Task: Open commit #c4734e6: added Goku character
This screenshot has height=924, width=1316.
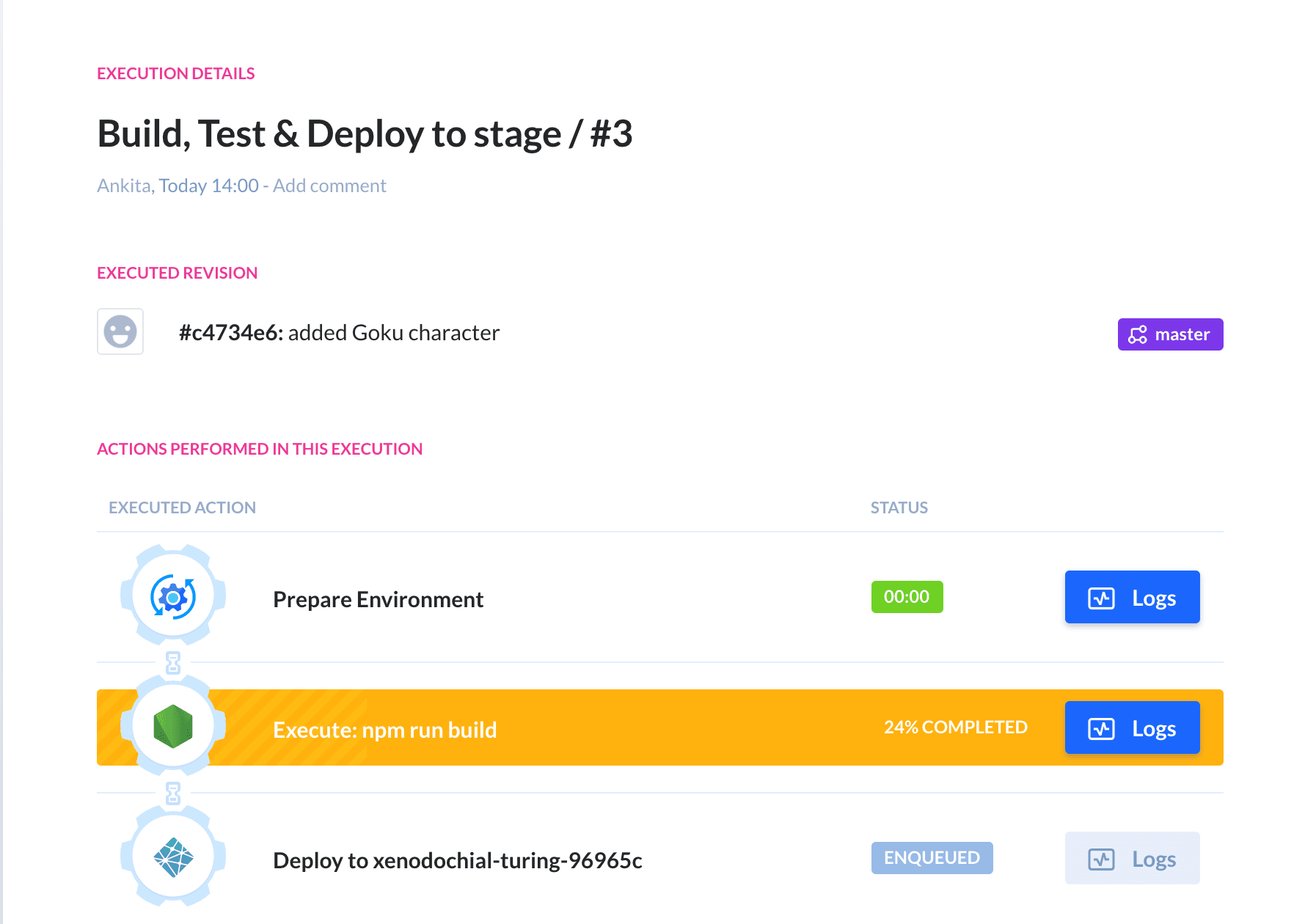Action: (x=339, y=332)
